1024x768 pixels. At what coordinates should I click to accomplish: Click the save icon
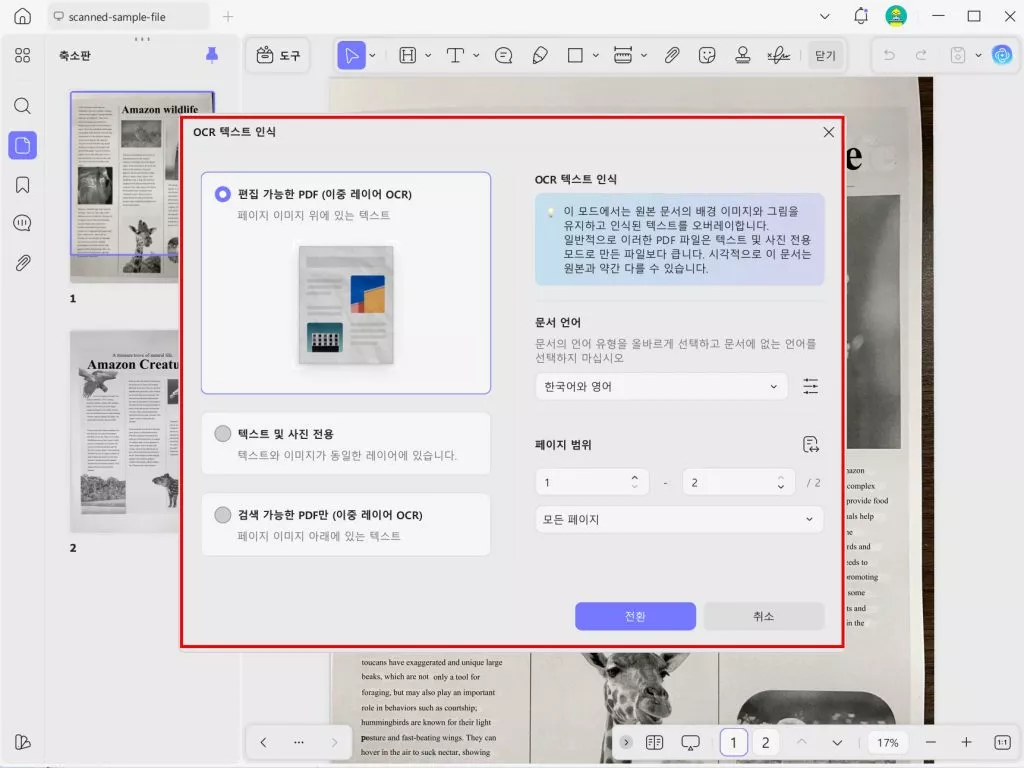pos(957,56)
